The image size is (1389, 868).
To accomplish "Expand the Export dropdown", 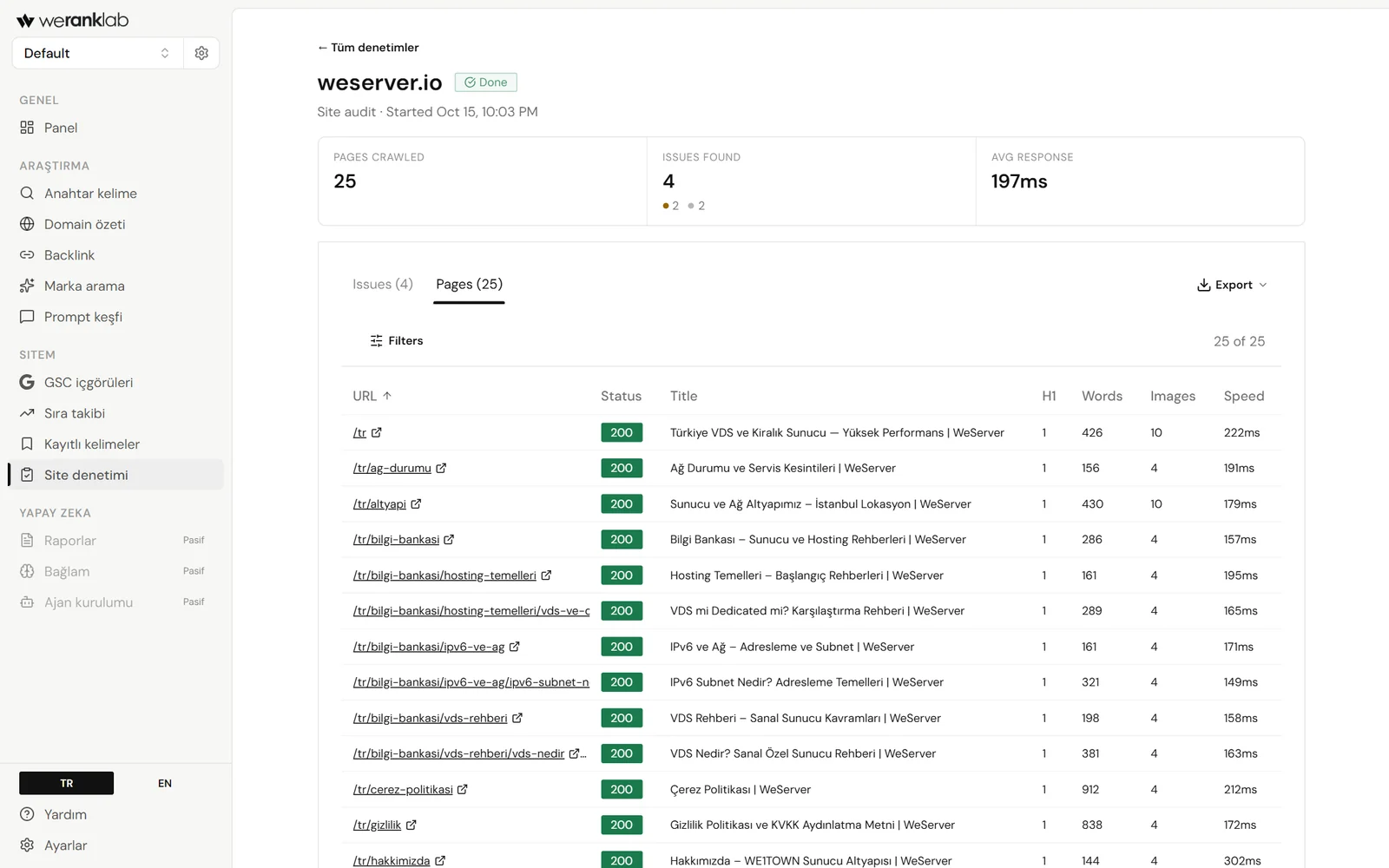I will pyautogui.click(x=1232, y=285).
